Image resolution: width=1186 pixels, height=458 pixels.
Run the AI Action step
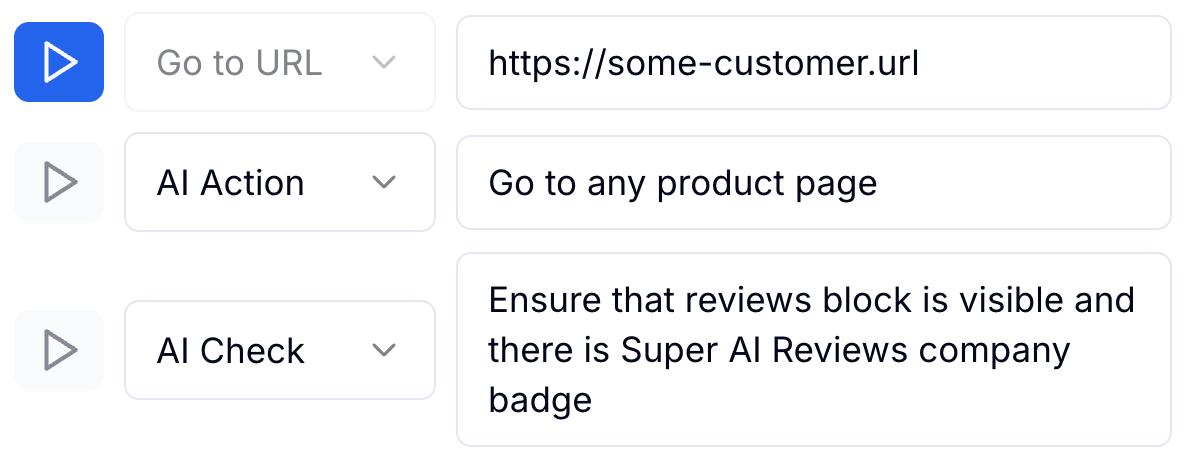59,182
